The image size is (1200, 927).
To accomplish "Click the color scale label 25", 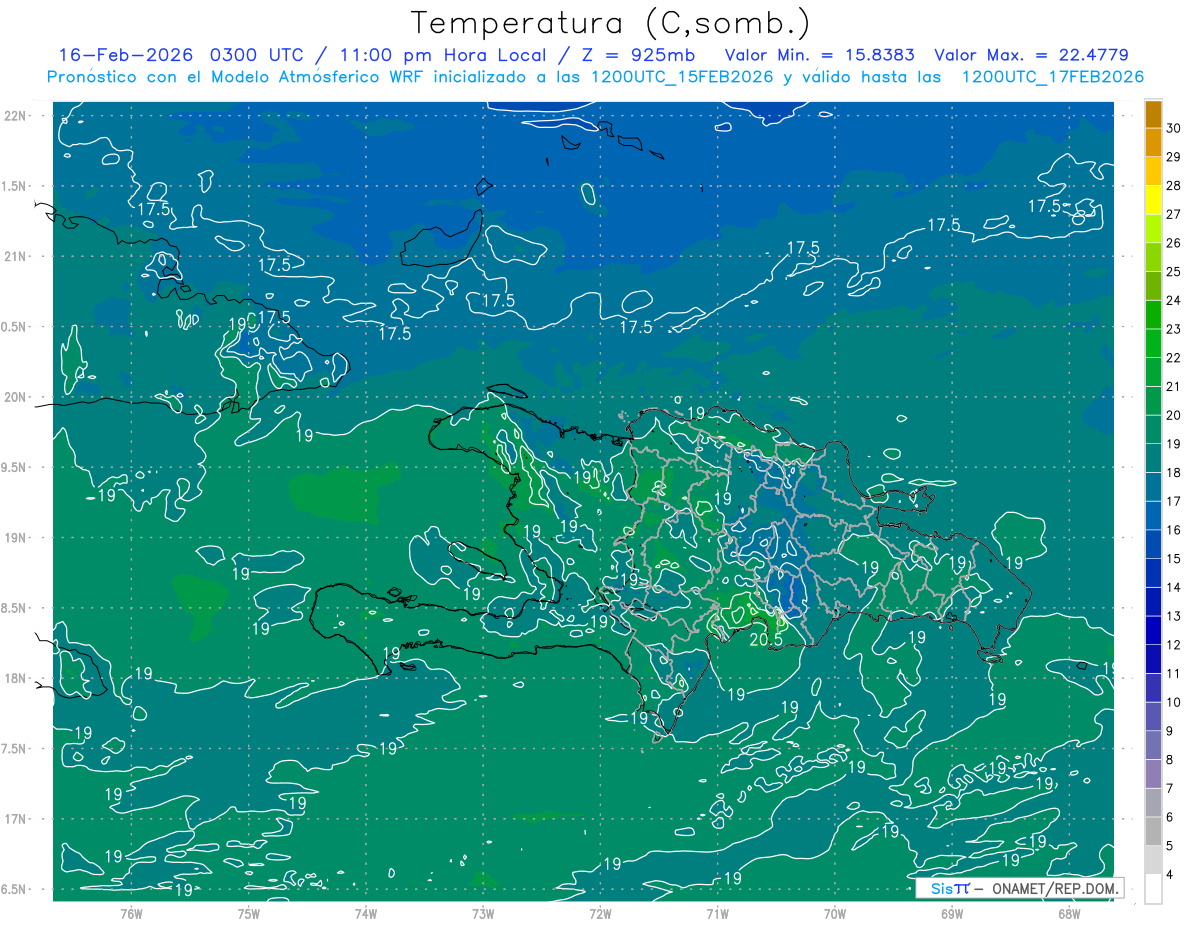I will (x=1174, y=272).
